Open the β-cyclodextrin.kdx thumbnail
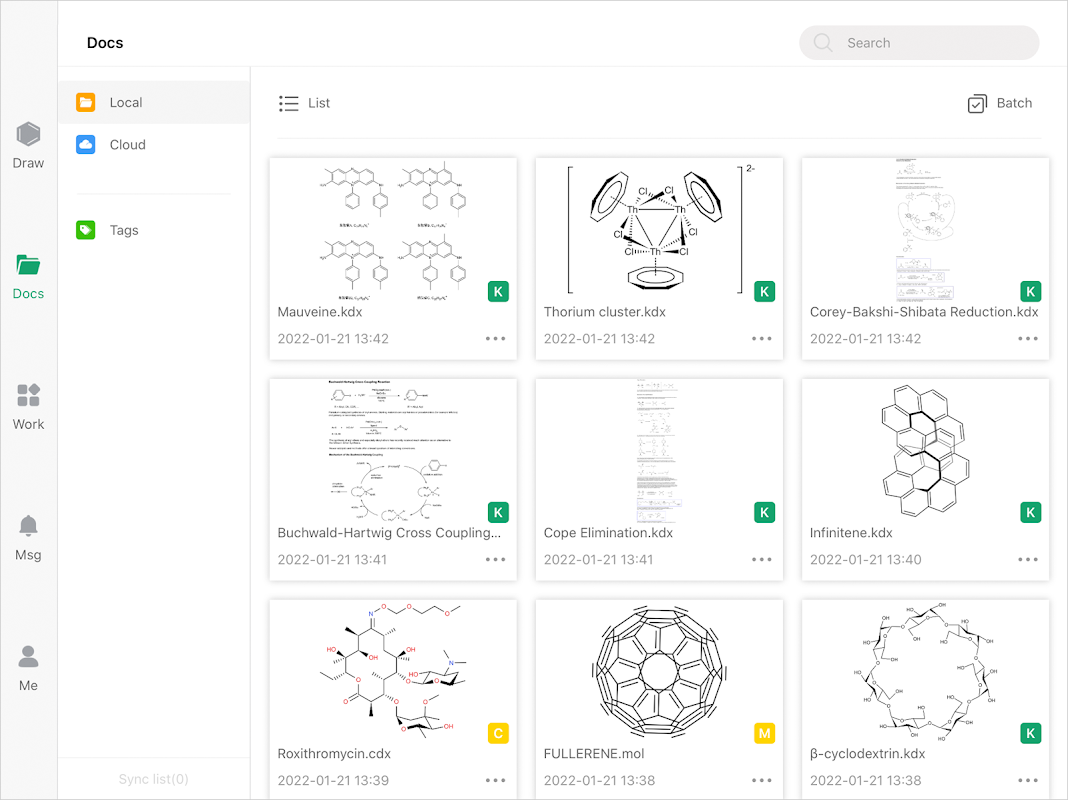1068x800 pixels. [x=925, y=672]
